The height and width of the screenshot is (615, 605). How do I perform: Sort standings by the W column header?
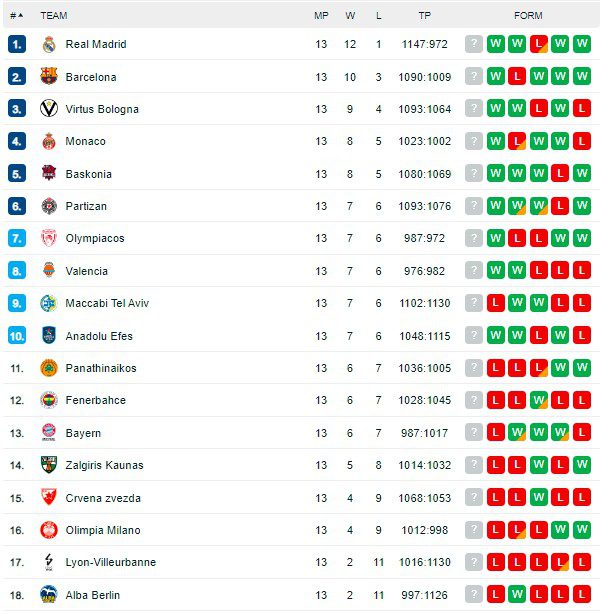pyautogui.click(x=350, y=16)
